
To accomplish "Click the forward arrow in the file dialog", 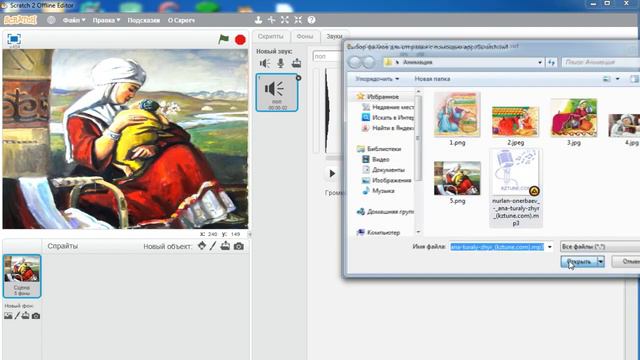I will click(x=369, y=62).
